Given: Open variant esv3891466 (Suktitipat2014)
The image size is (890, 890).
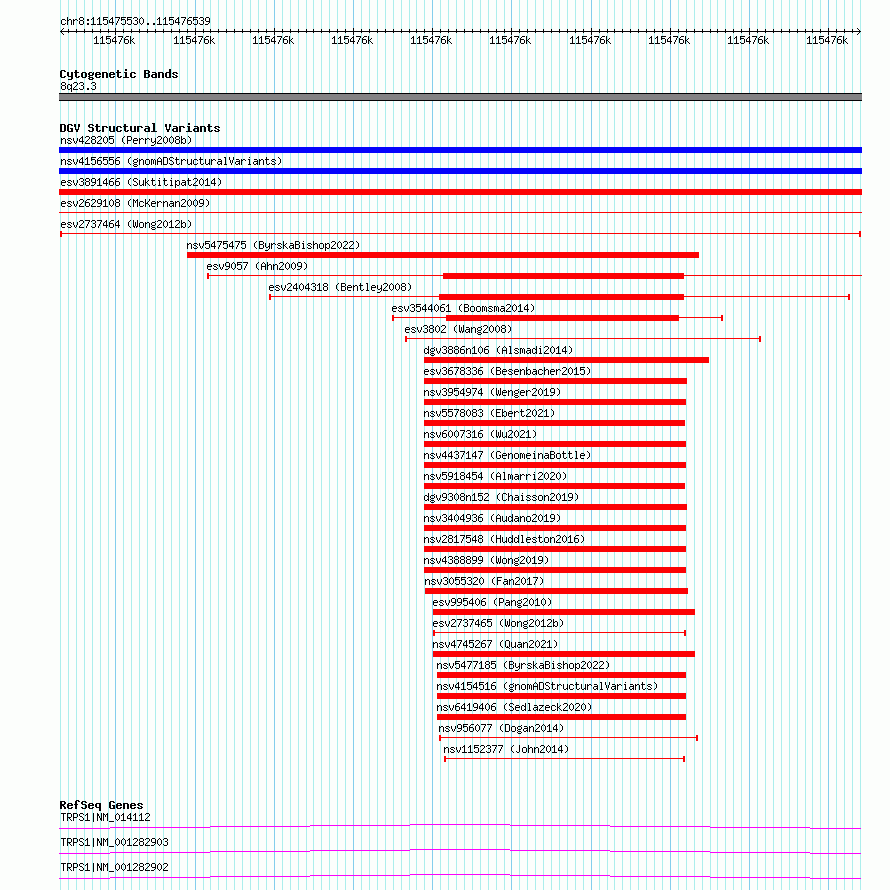Looking at the screenshot, I should [x=141, y=182].
